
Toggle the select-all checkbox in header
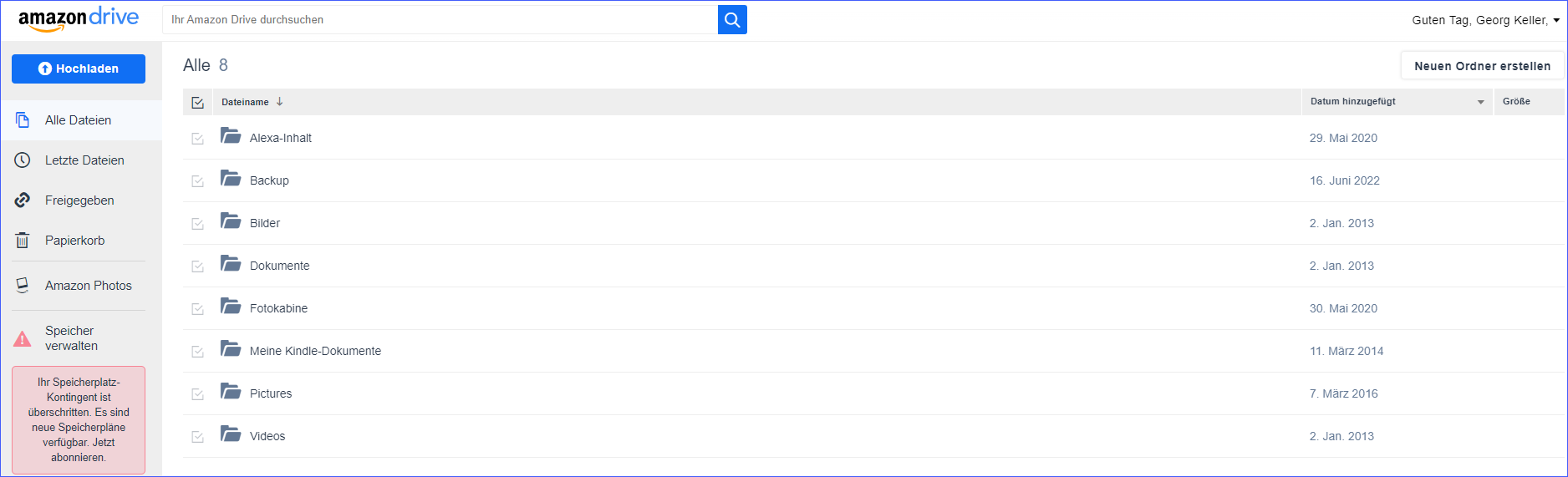click(198, 103)
